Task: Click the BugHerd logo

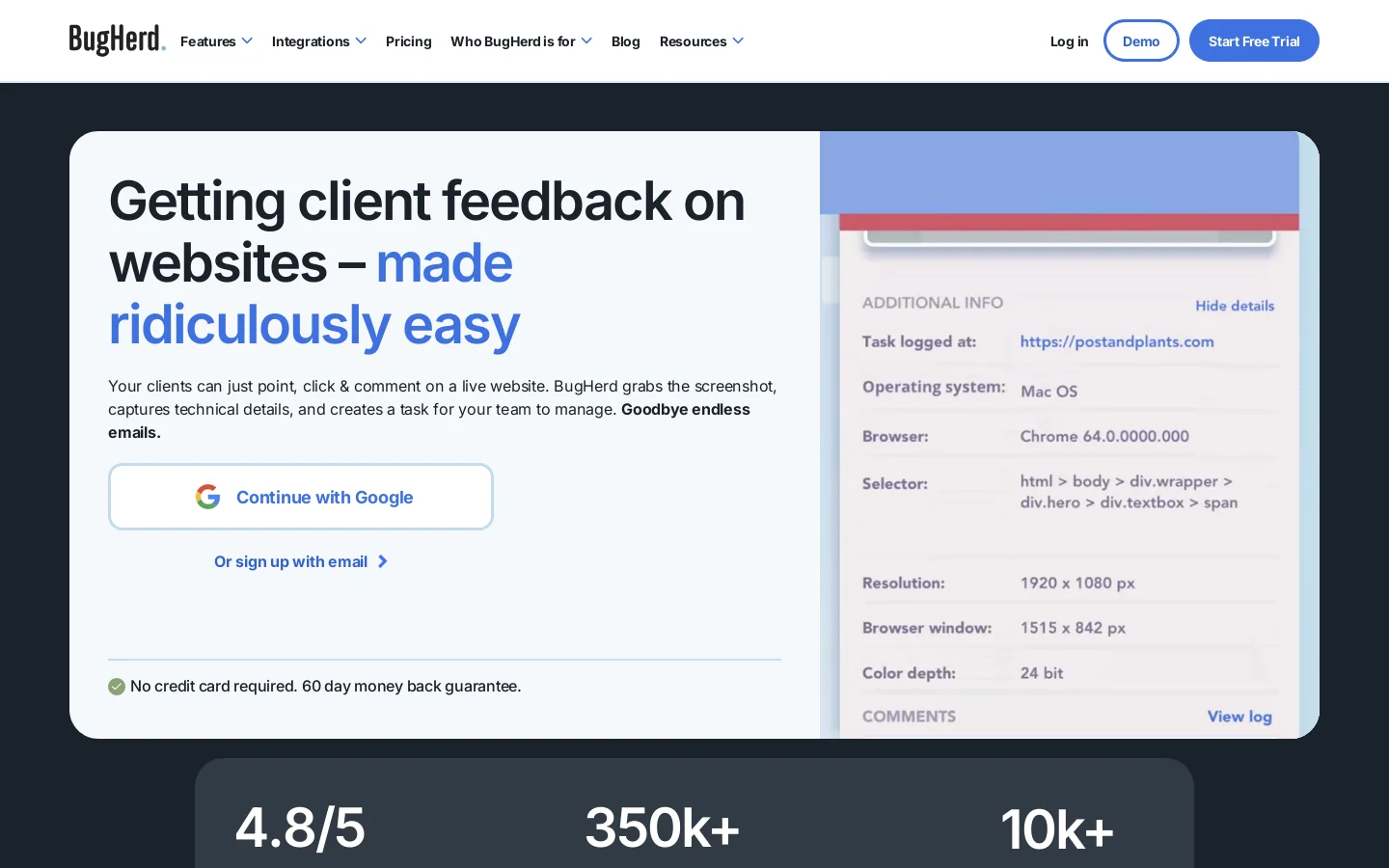Action: tap(117, 41)
